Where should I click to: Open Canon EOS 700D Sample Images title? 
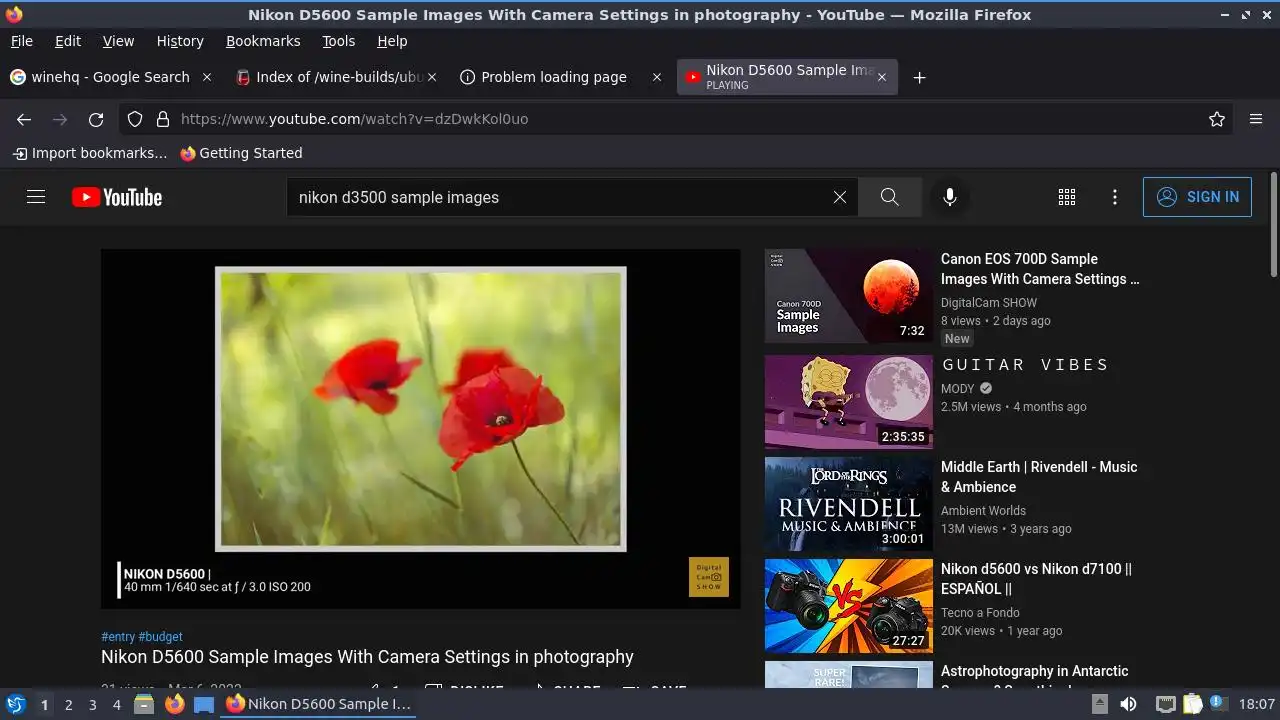[1040, 269]
